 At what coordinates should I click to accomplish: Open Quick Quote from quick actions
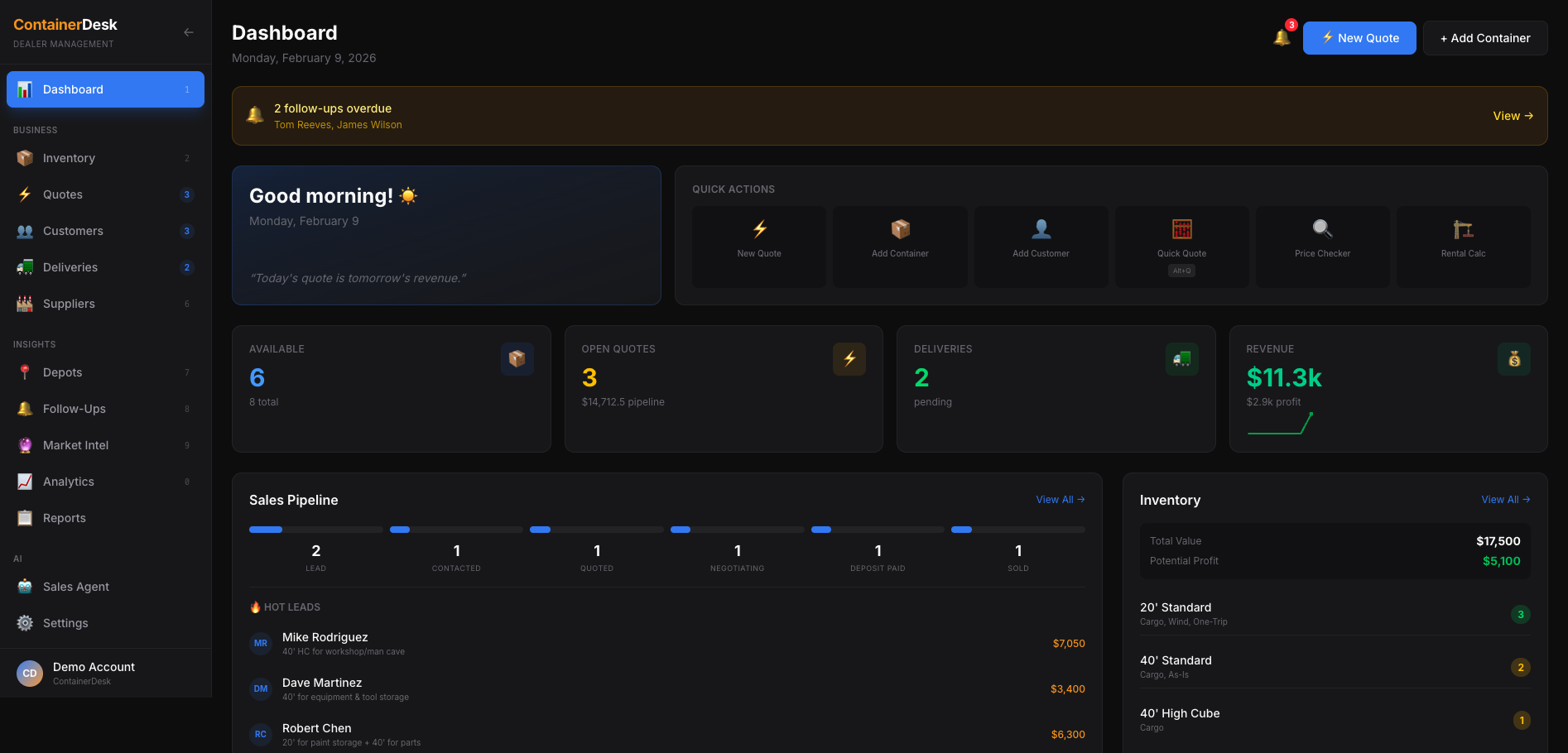(1181, 244)
